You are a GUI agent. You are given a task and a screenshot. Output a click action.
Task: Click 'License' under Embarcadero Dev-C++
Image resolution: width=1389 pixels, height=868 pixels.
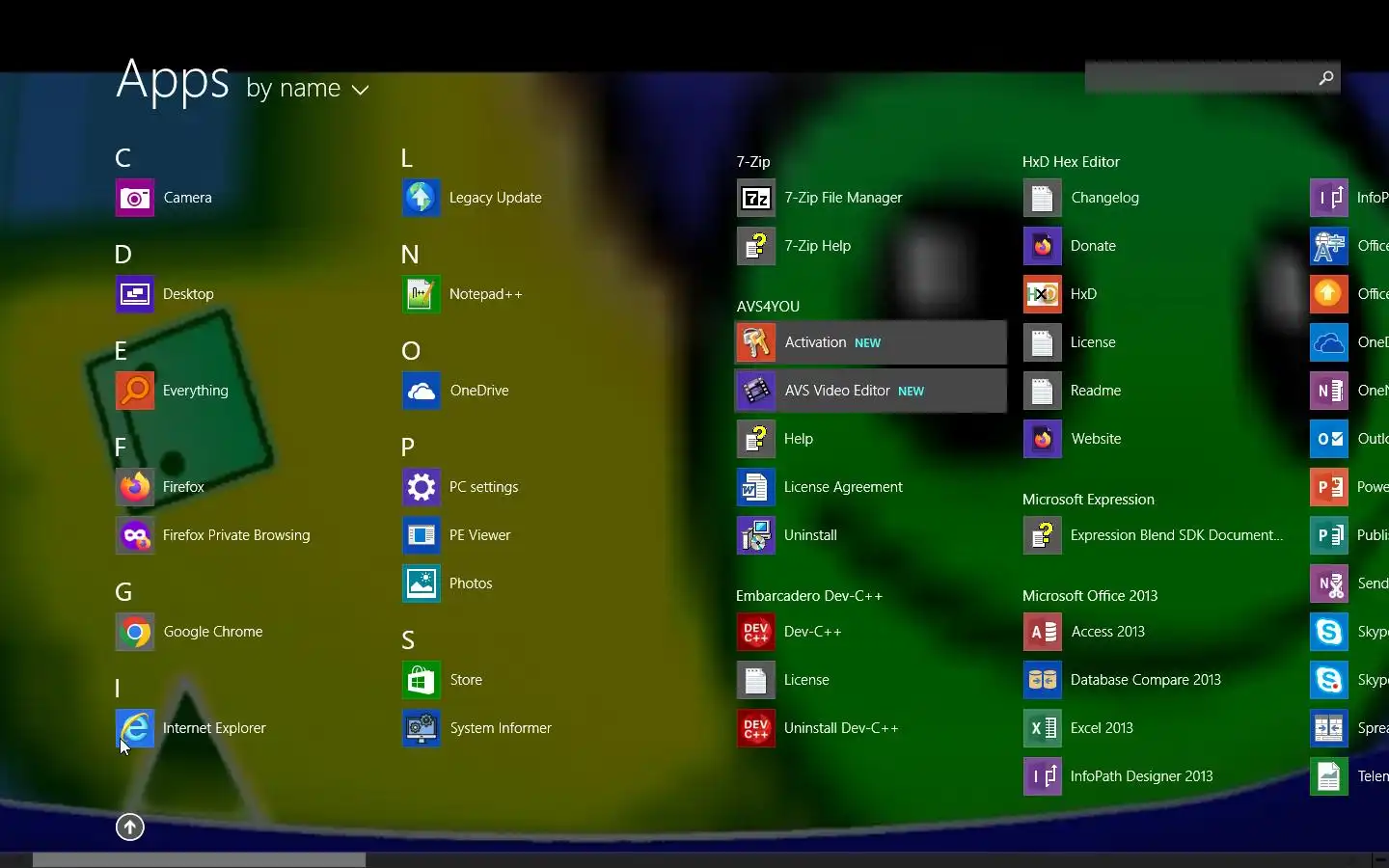(x=806, y=680)
